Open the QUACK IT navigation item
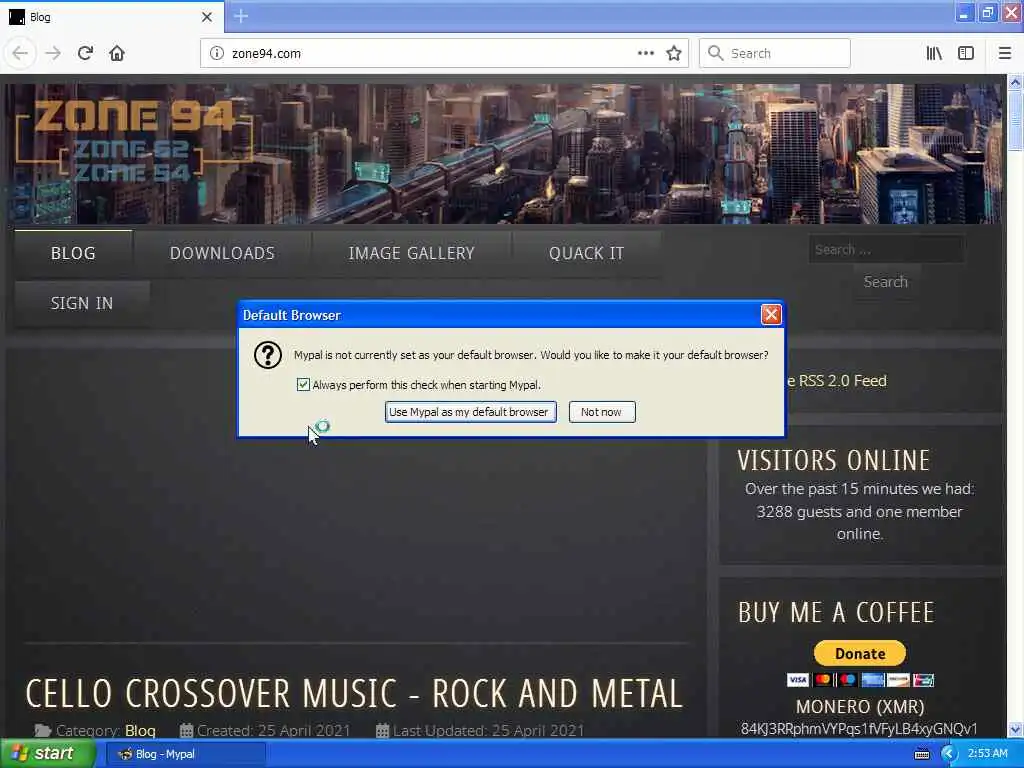 tap(586, 253)
